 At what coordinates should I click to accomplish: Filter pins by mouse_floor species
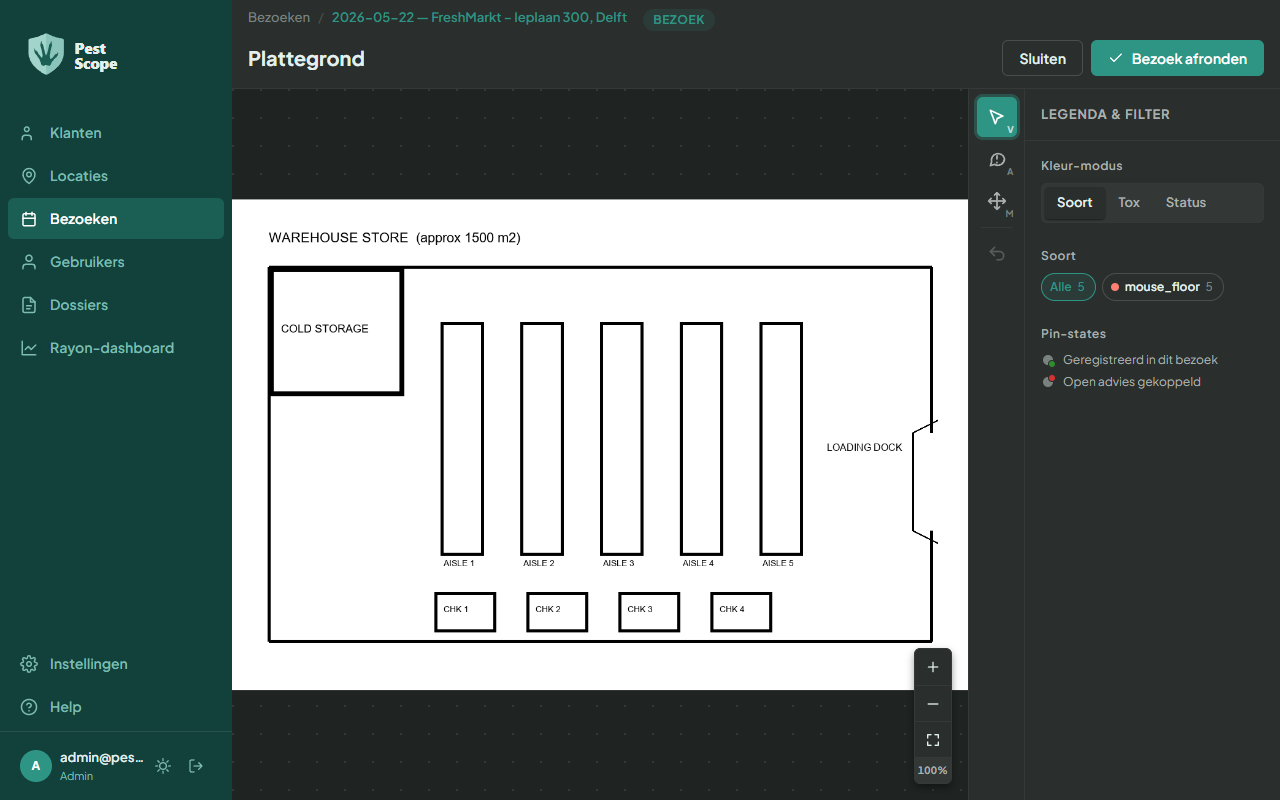pos(1163,287)
